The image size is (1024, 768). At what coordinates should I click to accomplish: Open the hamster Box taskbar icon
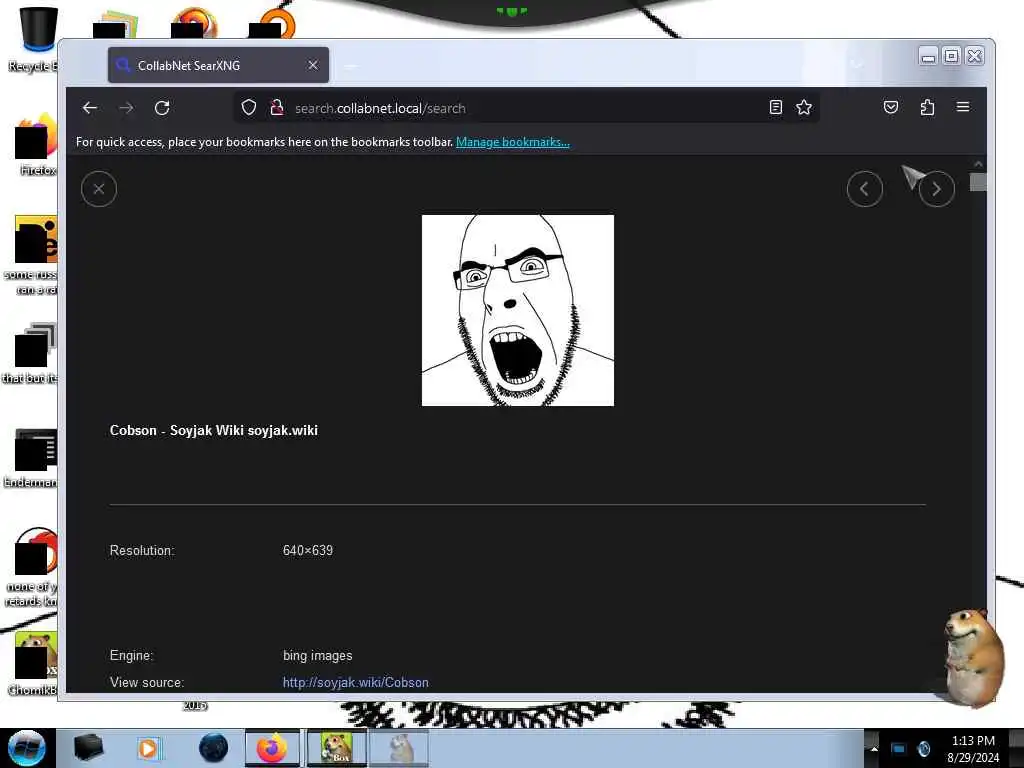click(x=336, y=748)
